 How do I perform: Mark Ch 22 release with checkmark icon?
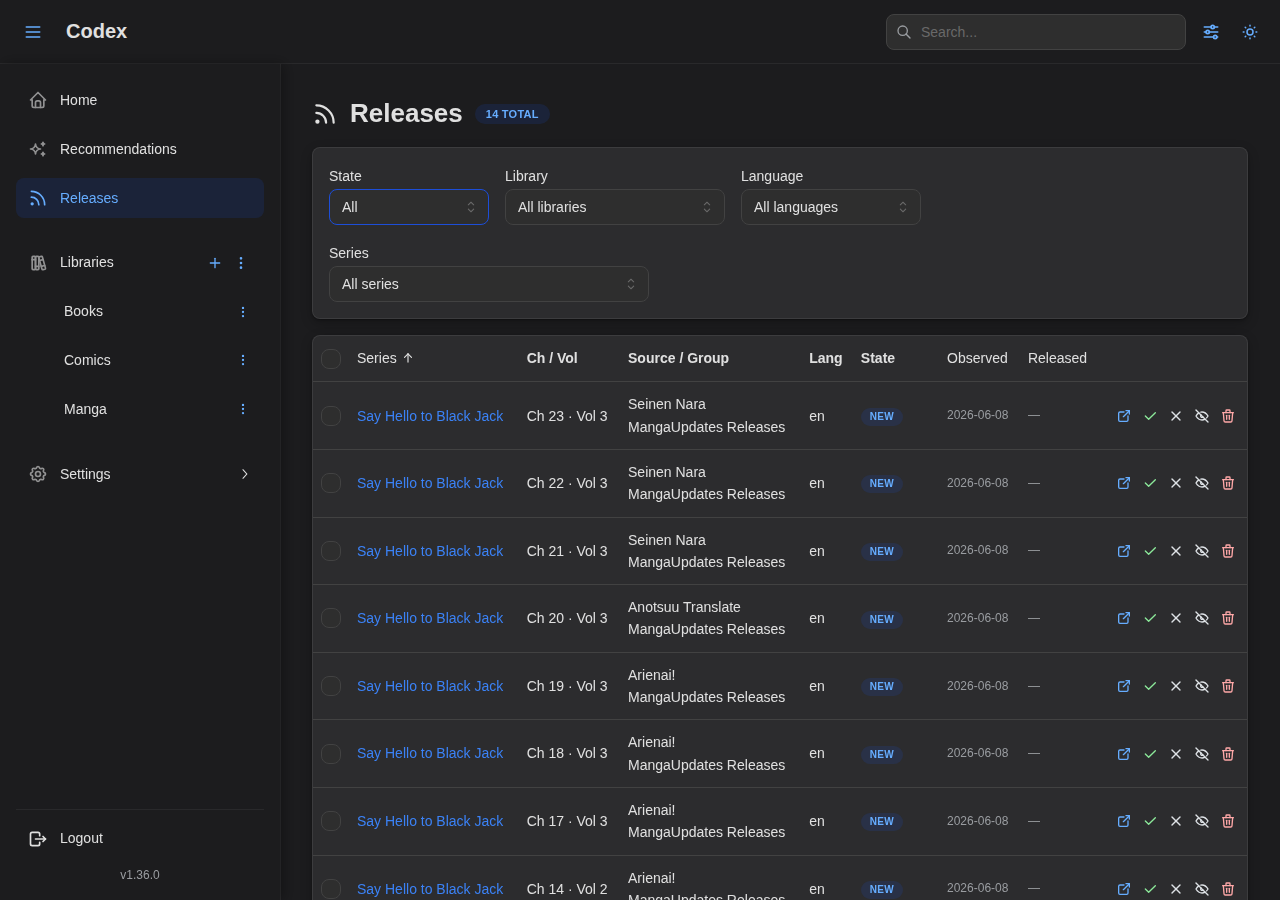click(x=1150, y=483)
